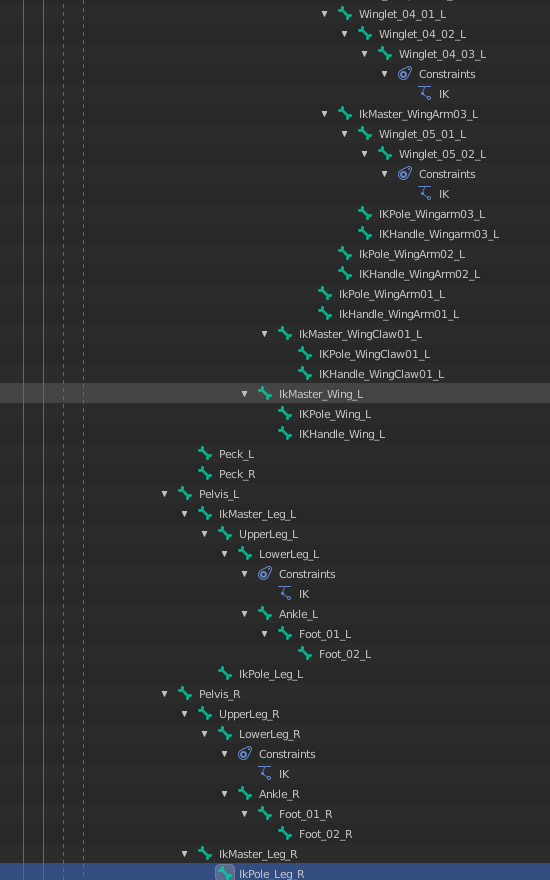Collapse the IkMaster_WingArm03_L tree branch
Screen dimensions: 550x880
tap(324, 114)
